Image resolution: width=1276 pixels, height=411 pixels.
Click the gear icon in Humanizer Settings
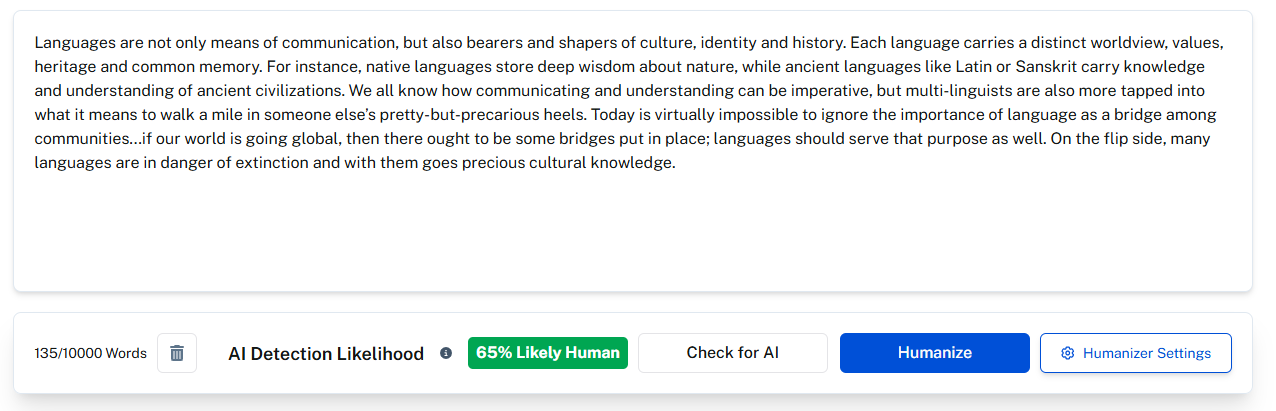point(1067,353)
